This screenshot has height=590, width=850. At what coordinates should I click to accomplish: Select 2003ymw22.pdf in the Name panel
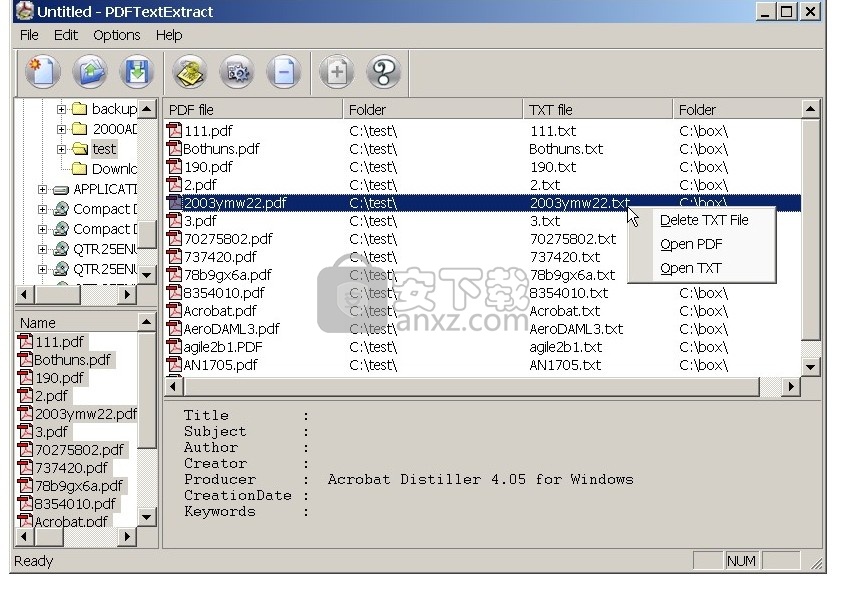coord(86,414)
